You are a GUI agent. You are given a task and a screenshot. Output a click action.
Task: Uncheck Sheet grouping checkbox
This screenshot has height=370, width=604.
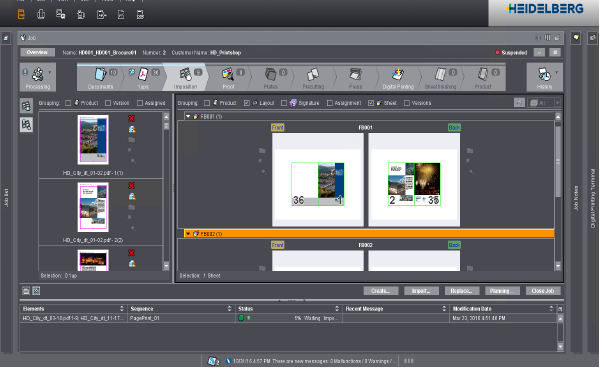(x=371, y=103)
